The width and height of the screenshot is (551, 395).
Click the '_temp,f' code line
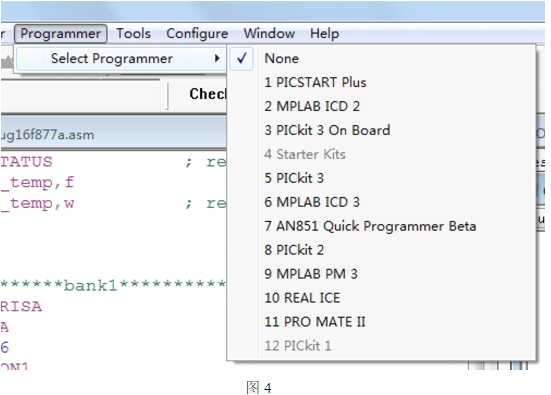(38, 183)
